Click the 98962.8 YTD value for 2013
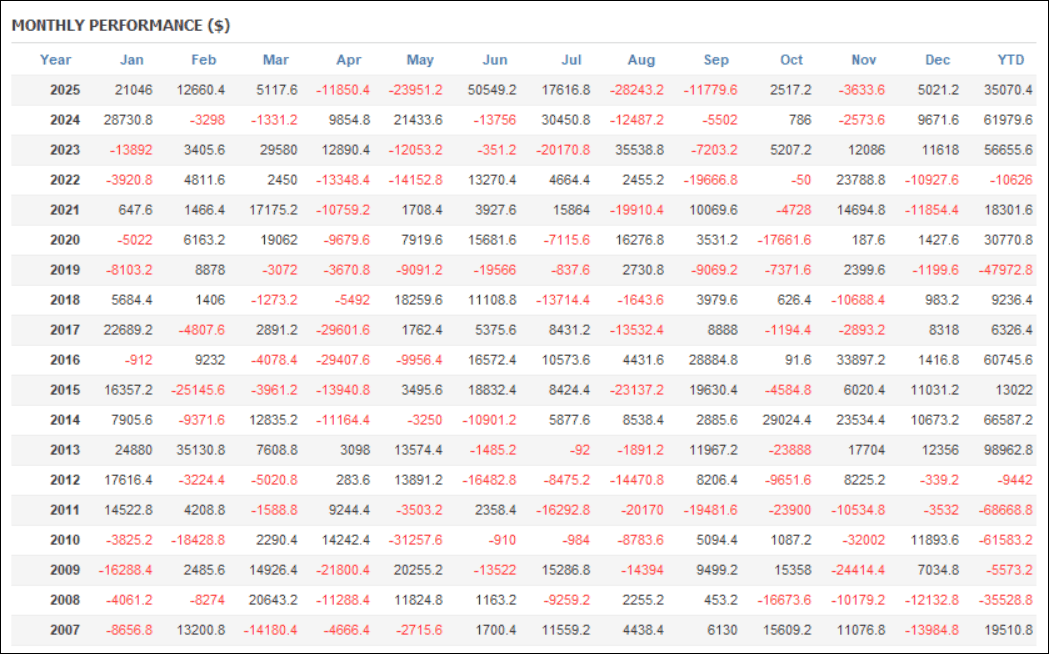 [1006, 450]
